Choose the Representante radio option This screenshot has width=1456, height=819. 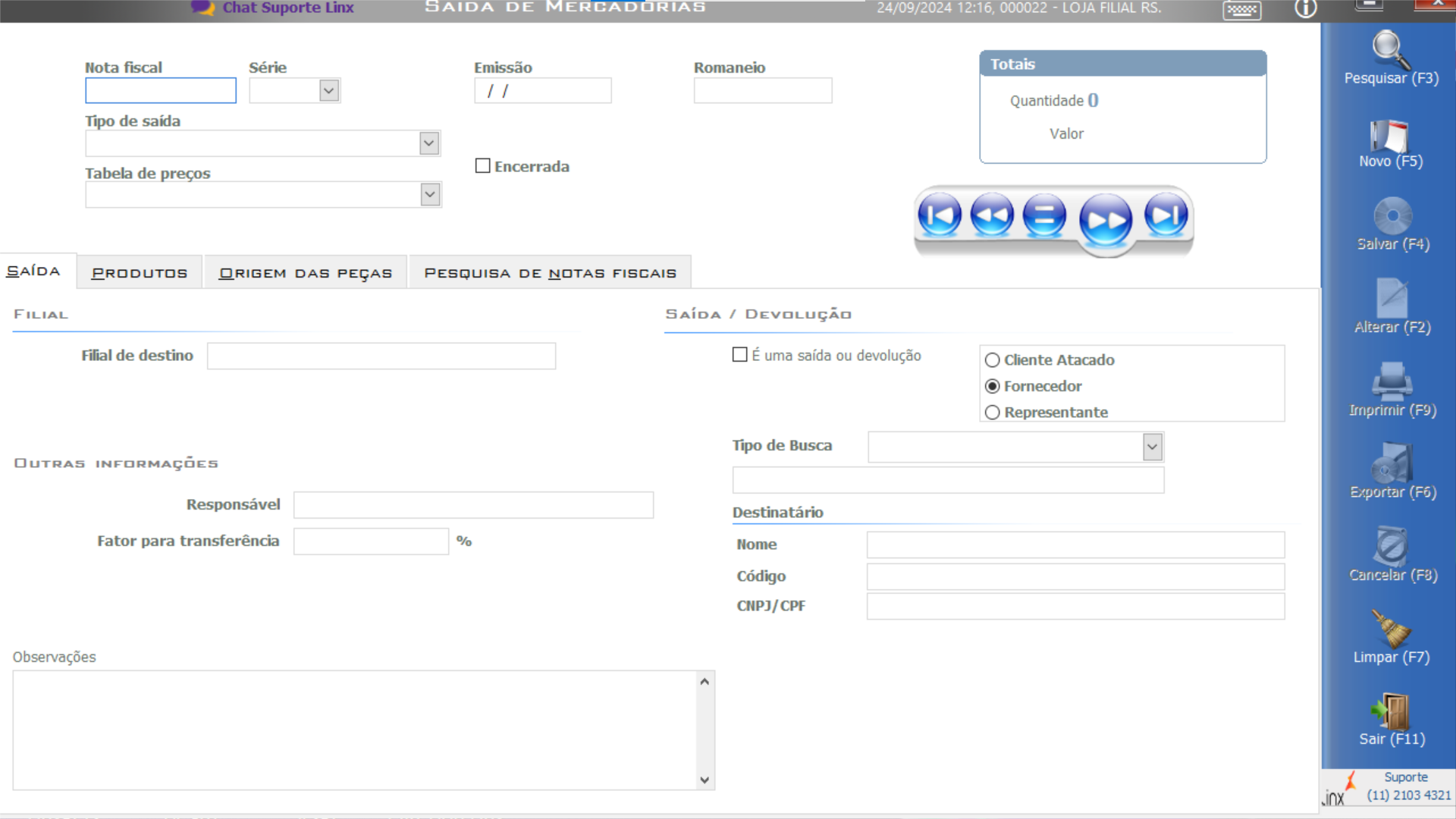[992, 413]
